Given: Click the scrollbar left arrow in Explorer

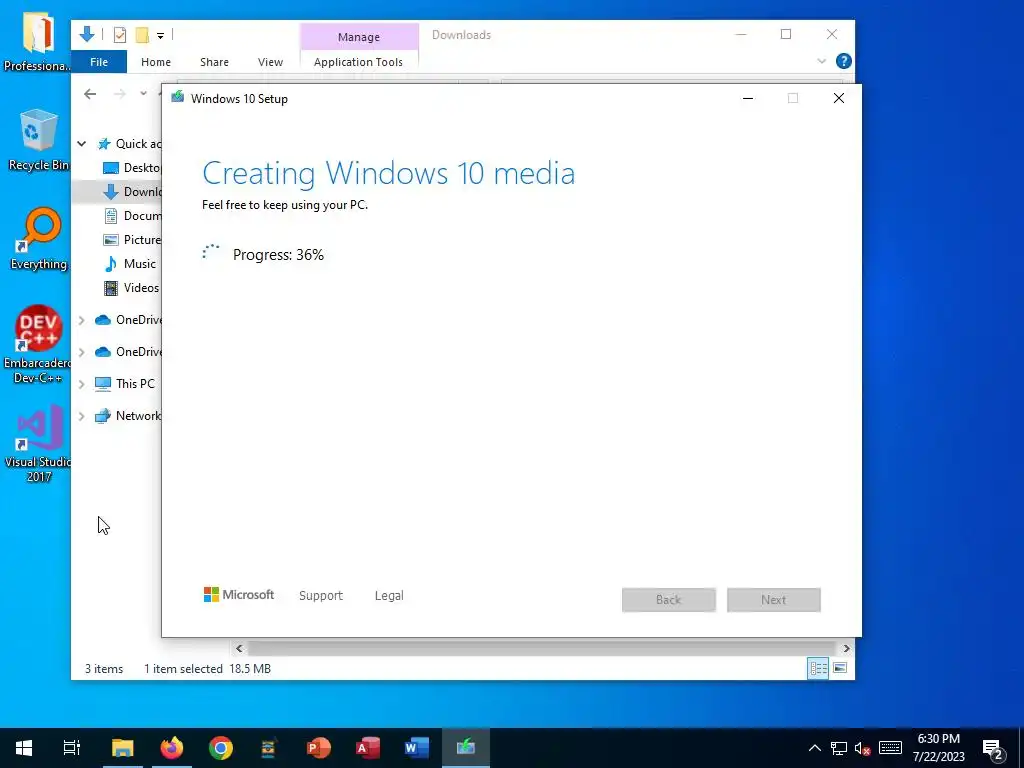Looking at the screenshot, I should pyautogui.click(x=239, y=648).
